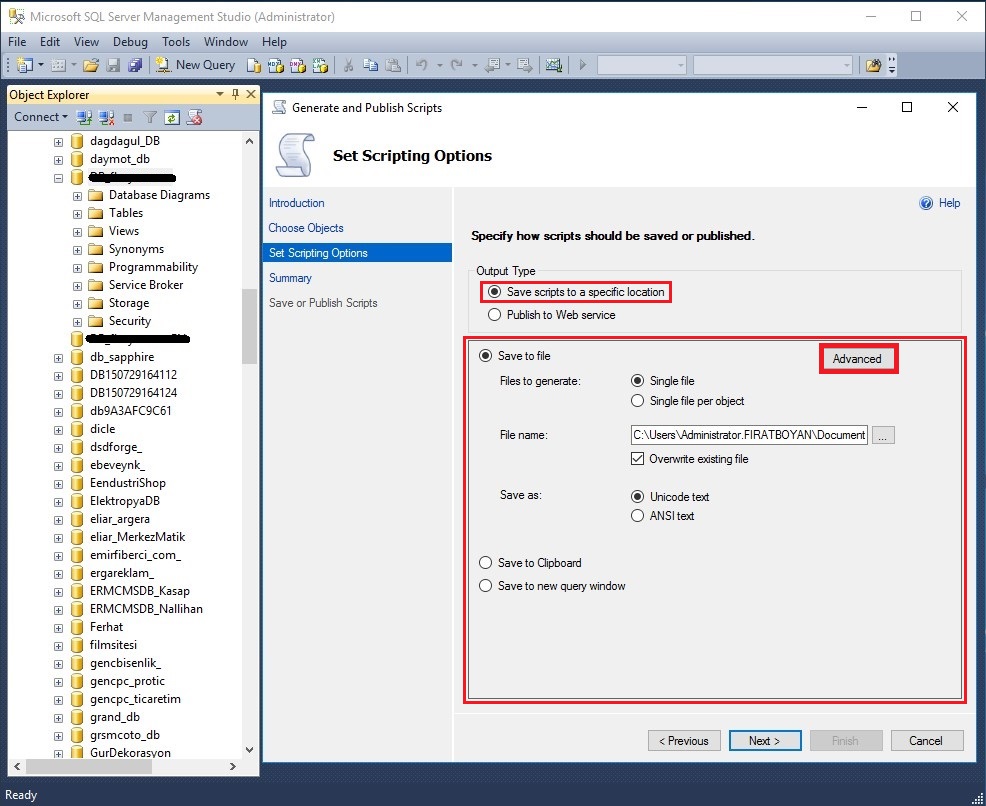Refresh the Object Explorer tree
986x806 pixels.
tap(171, 117)
